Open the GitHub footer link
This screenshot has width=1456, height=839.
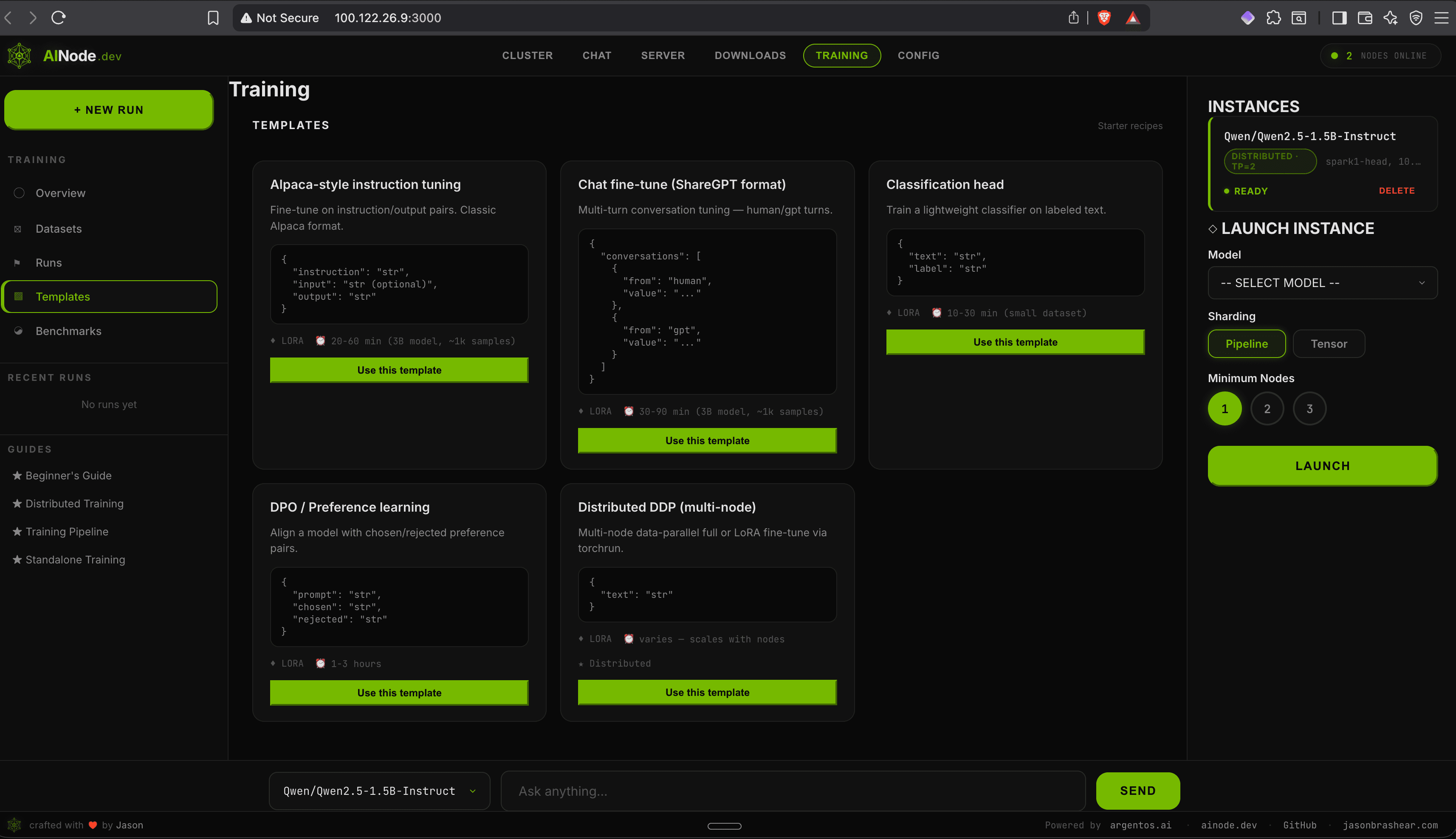point(1299,825)
